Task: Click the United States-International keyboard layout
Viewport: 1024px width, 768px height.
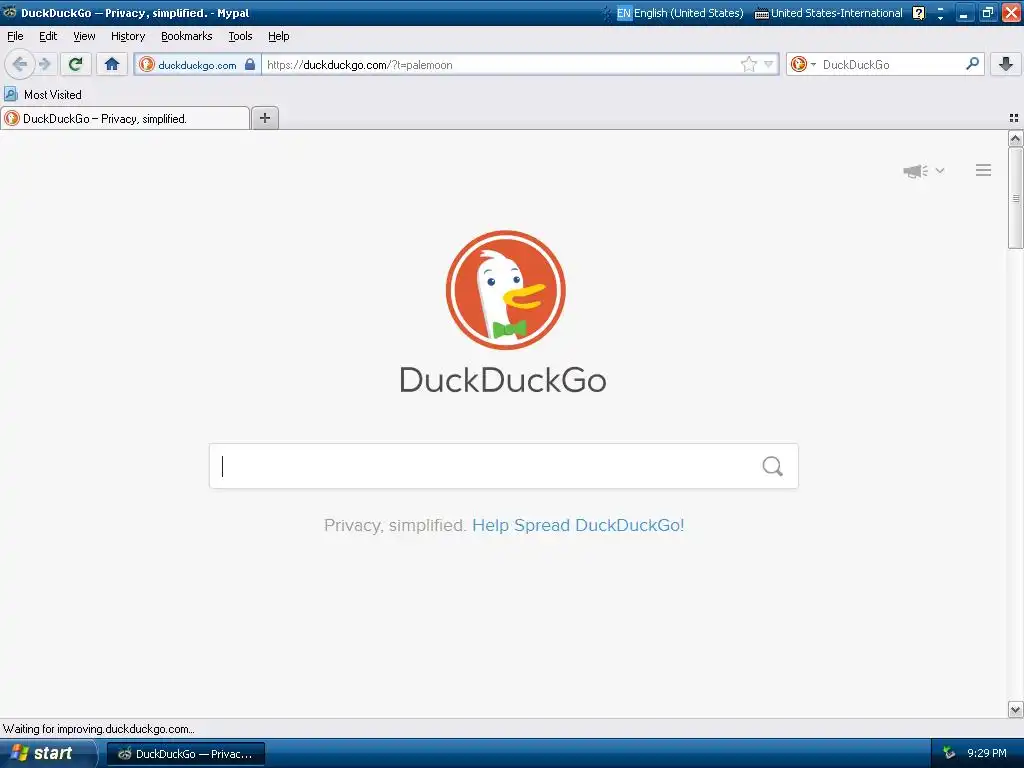Action: 828,13
